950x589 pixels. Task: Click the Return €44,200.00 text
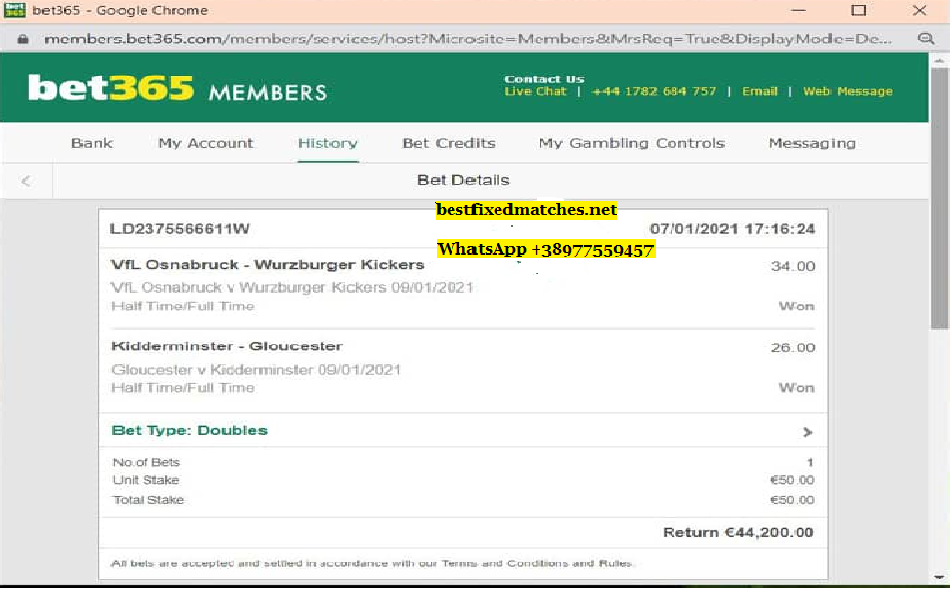point(738,533)
